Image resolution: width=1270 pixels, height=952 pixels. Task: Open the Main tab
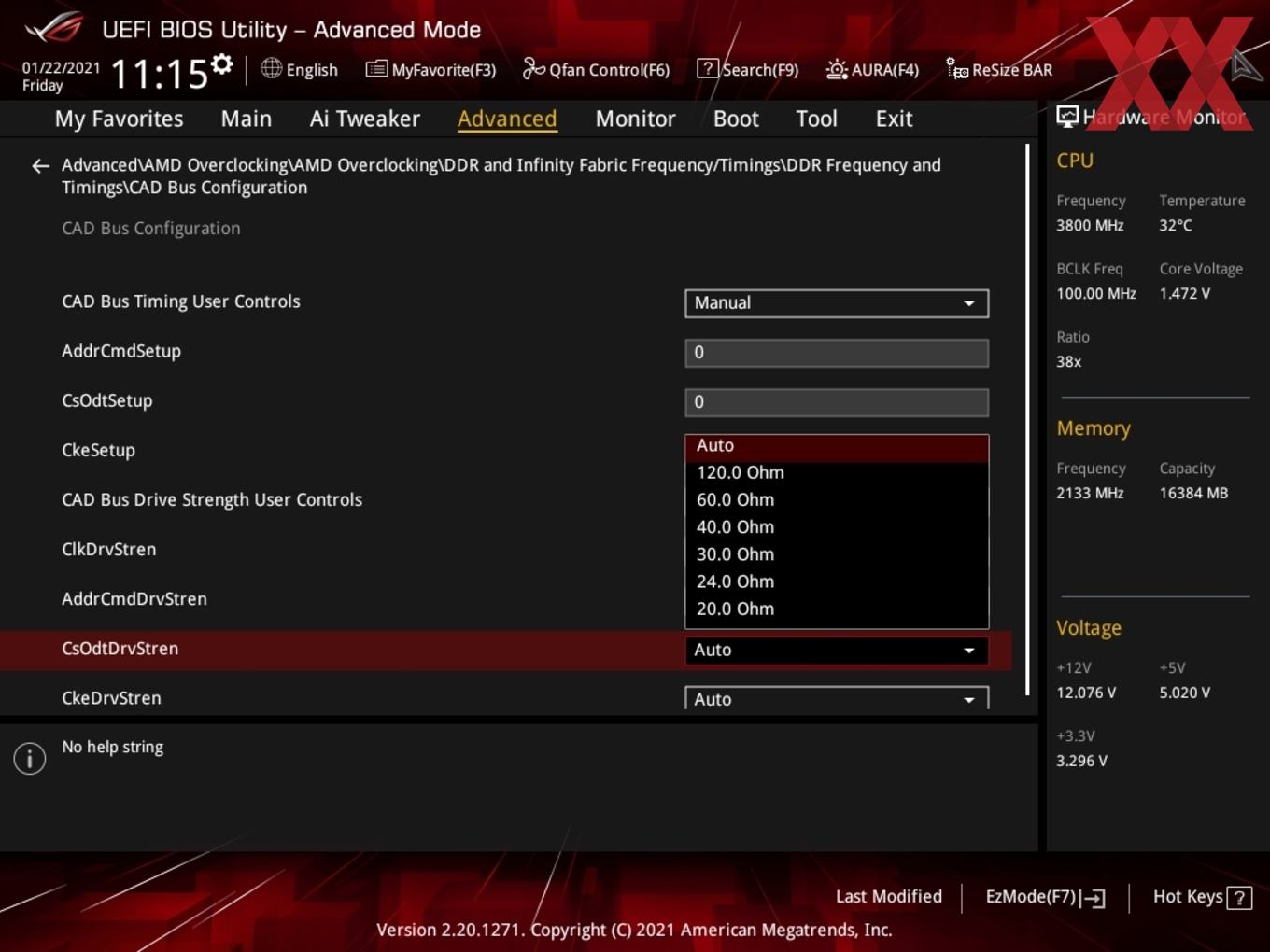pyautogui.click(x=247, y=119)
